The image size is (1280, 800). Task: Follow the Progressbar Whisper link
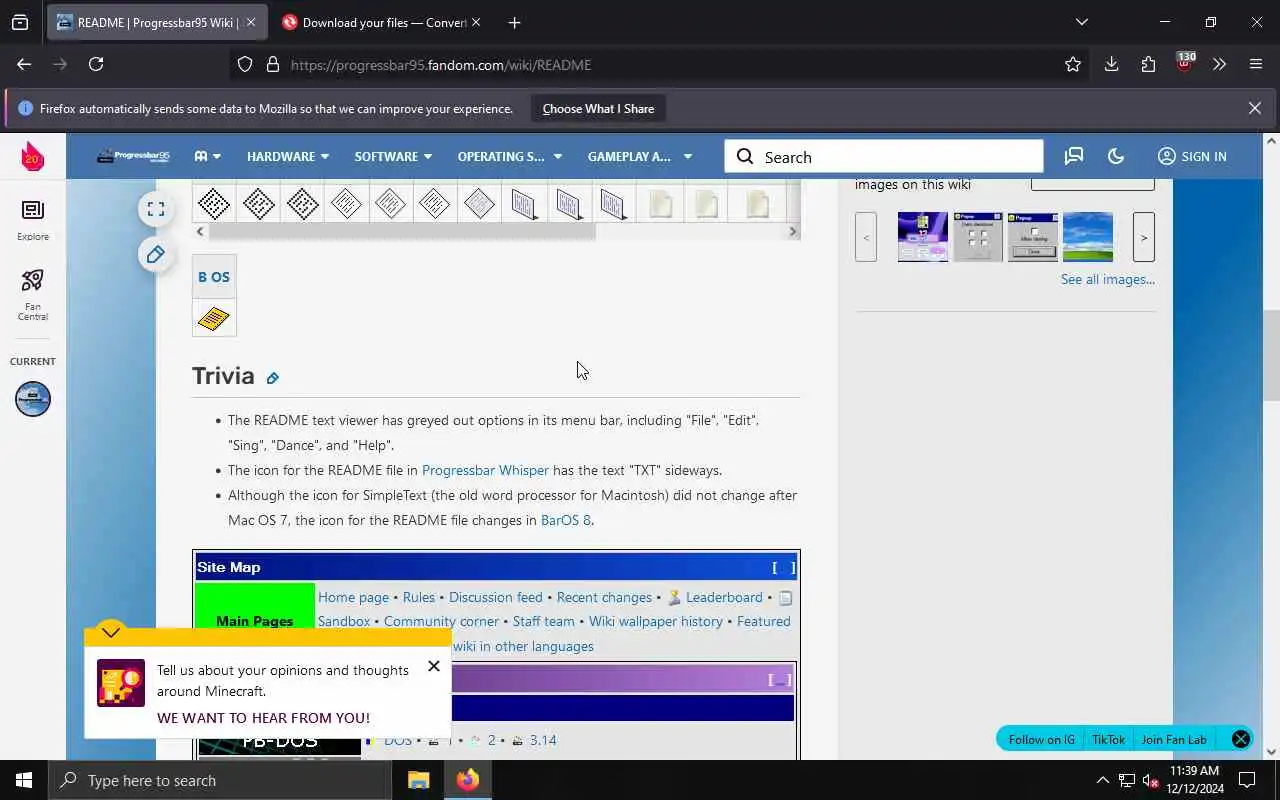click(x=485, y=470)
